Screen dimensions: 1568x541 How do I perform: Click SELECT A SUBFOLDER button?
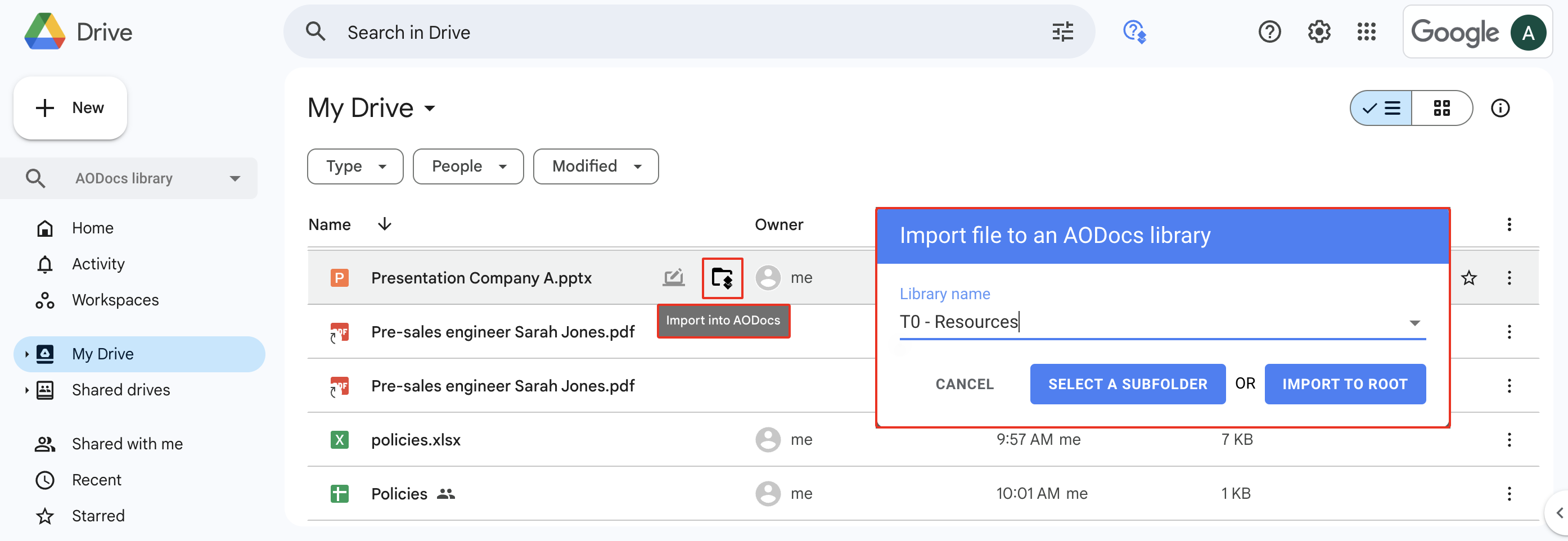(x=1127, y=384)
